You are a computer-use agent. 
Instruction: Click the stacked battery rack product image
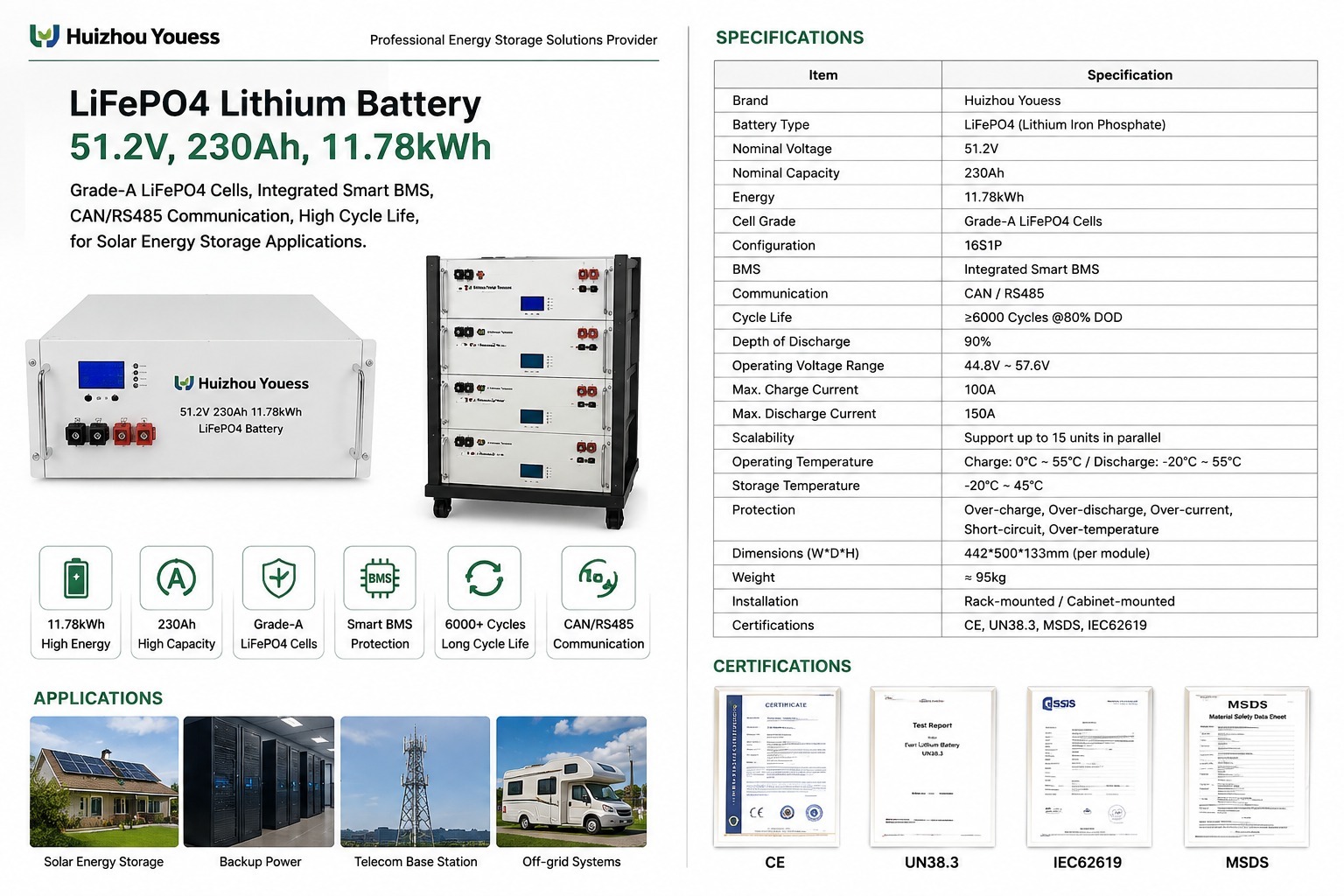coord(534,391)
